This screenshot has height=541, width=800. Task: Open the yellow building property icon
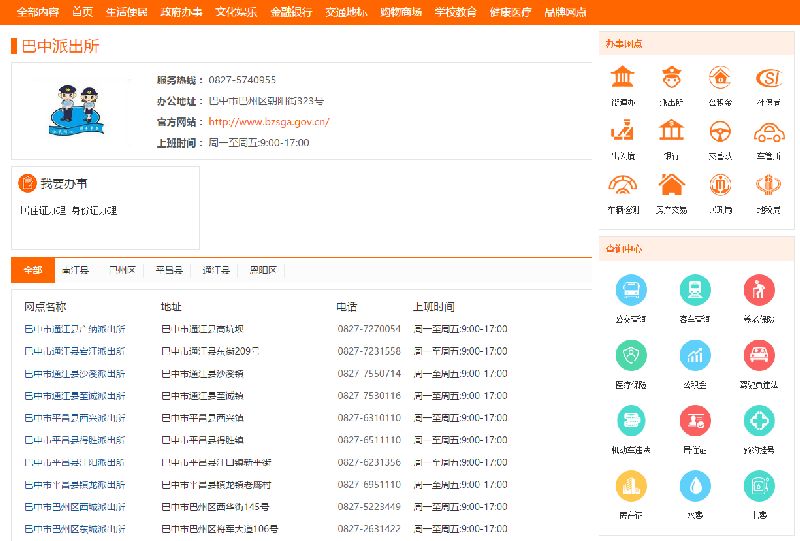click(x=631, y=485)
